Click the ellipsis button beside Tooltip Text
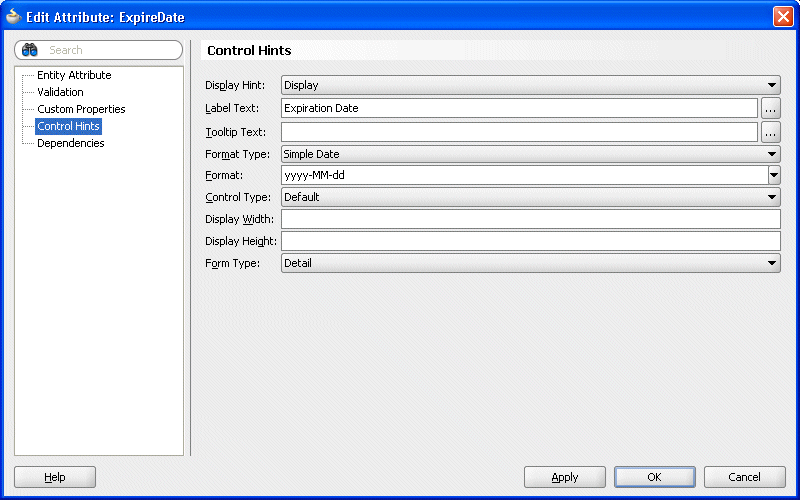Viewport: 800px width, 500px height. tap(770, 133)
